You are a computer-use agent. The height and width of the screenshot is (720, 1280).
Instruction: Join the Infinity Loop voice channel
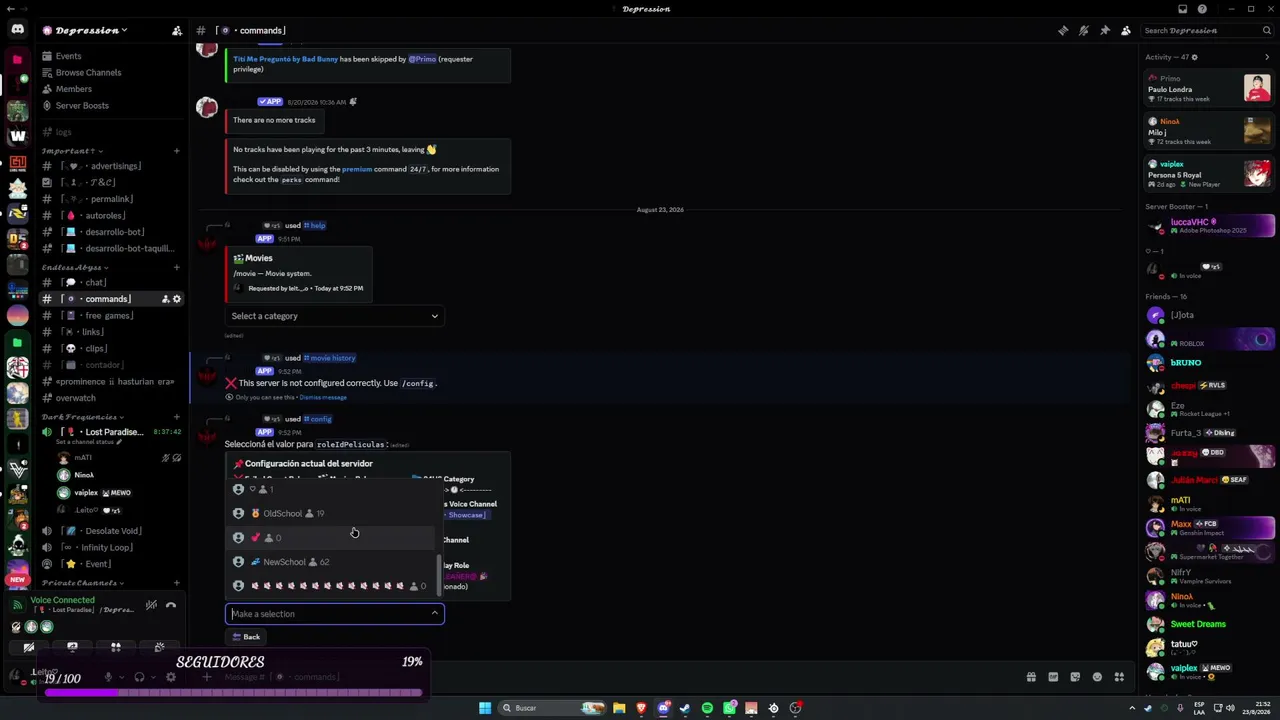coord(112,547)
